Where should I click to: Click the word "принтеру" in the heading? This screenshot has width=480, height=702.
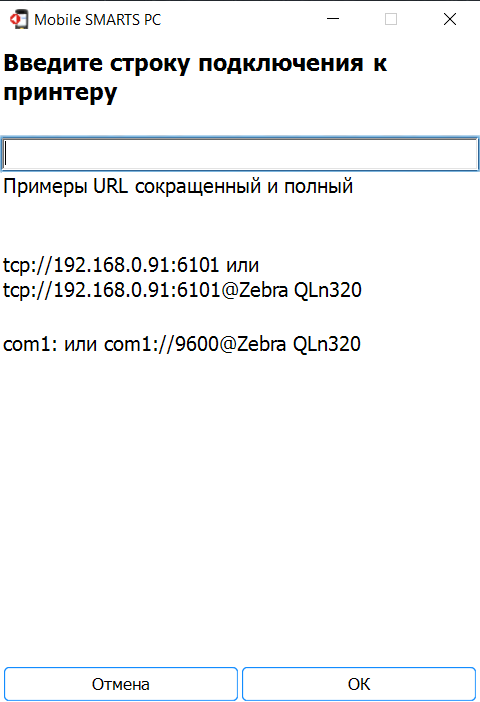tap(60, 93)
